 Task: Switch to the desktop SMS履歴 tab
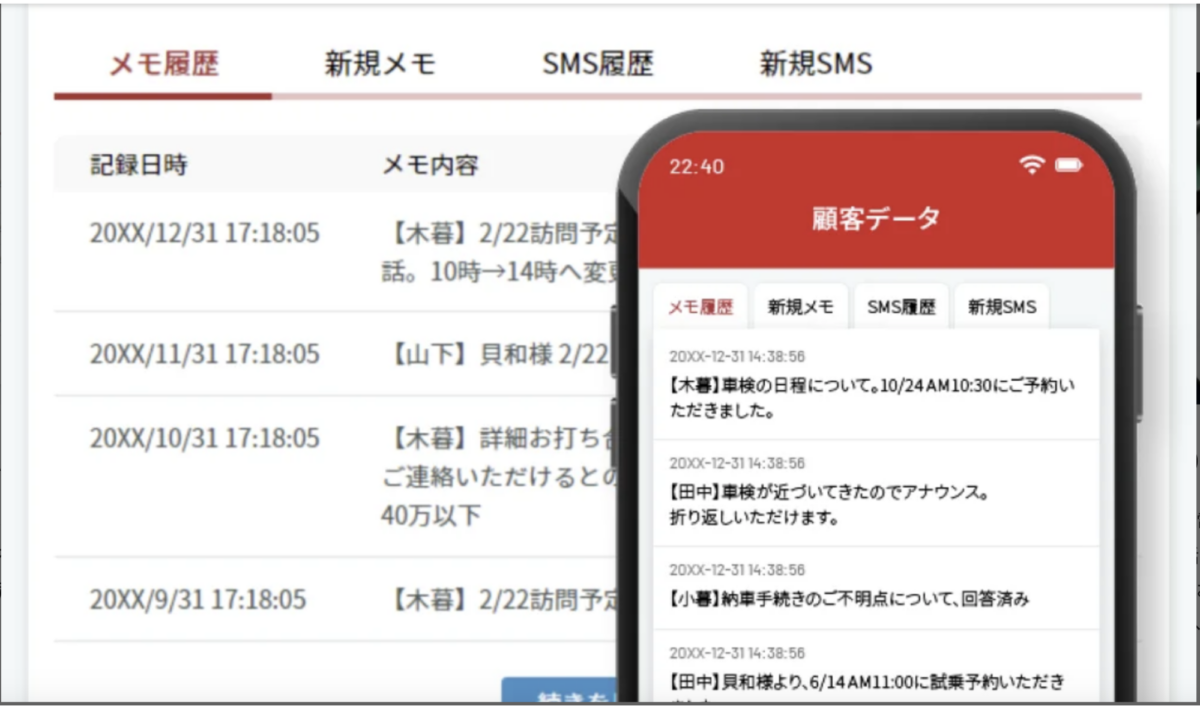[x=597, y=64]
